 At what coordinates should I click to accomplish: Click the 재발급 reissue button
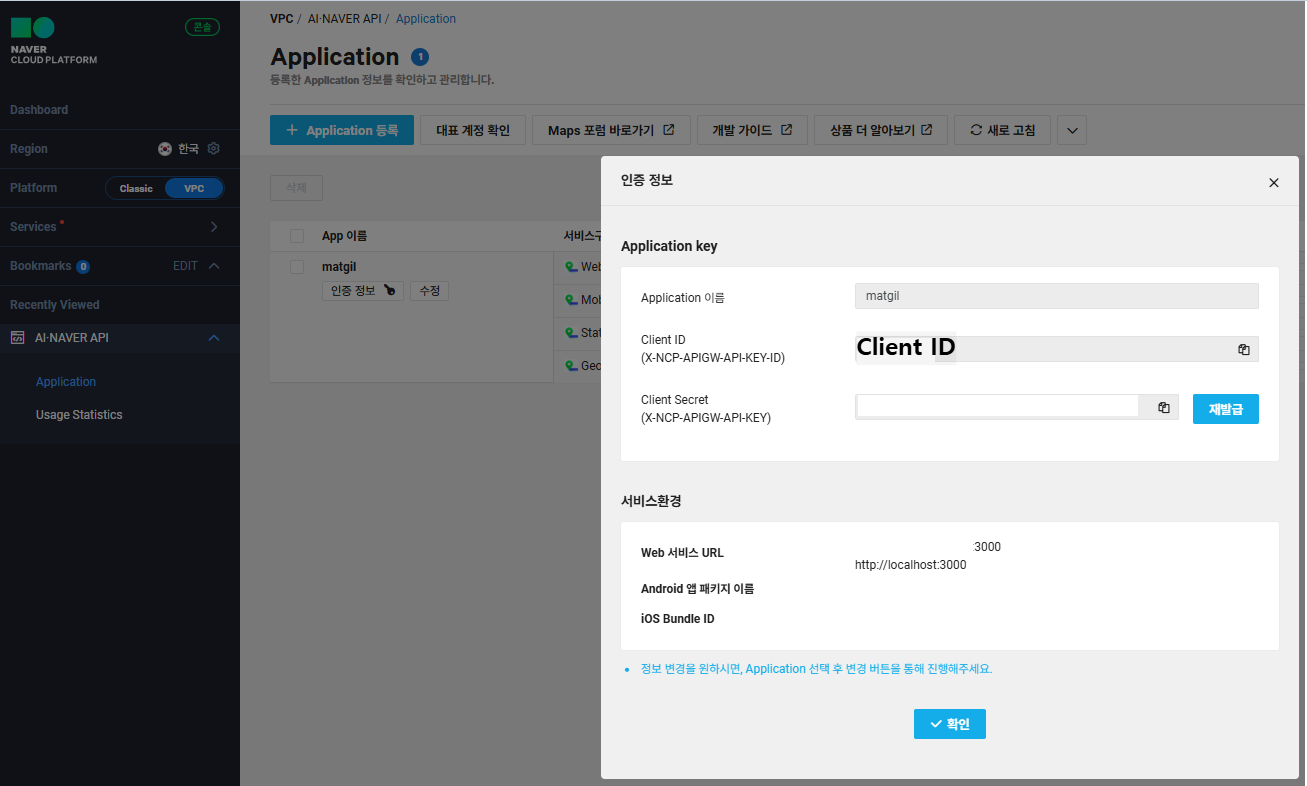click(1226, 409)
